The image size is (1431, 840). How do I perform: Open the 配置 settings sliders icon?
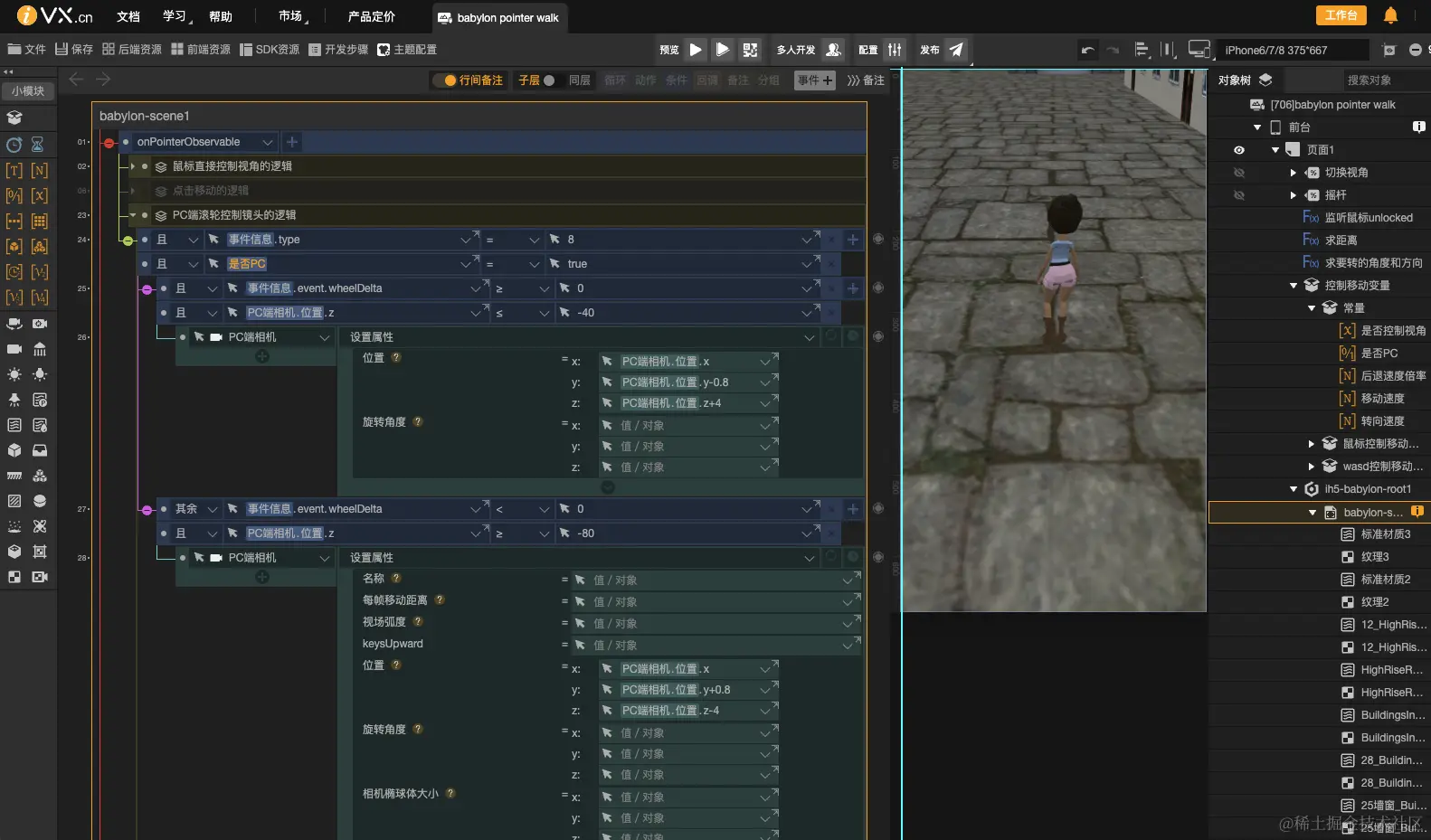click(x=895, y=50)
